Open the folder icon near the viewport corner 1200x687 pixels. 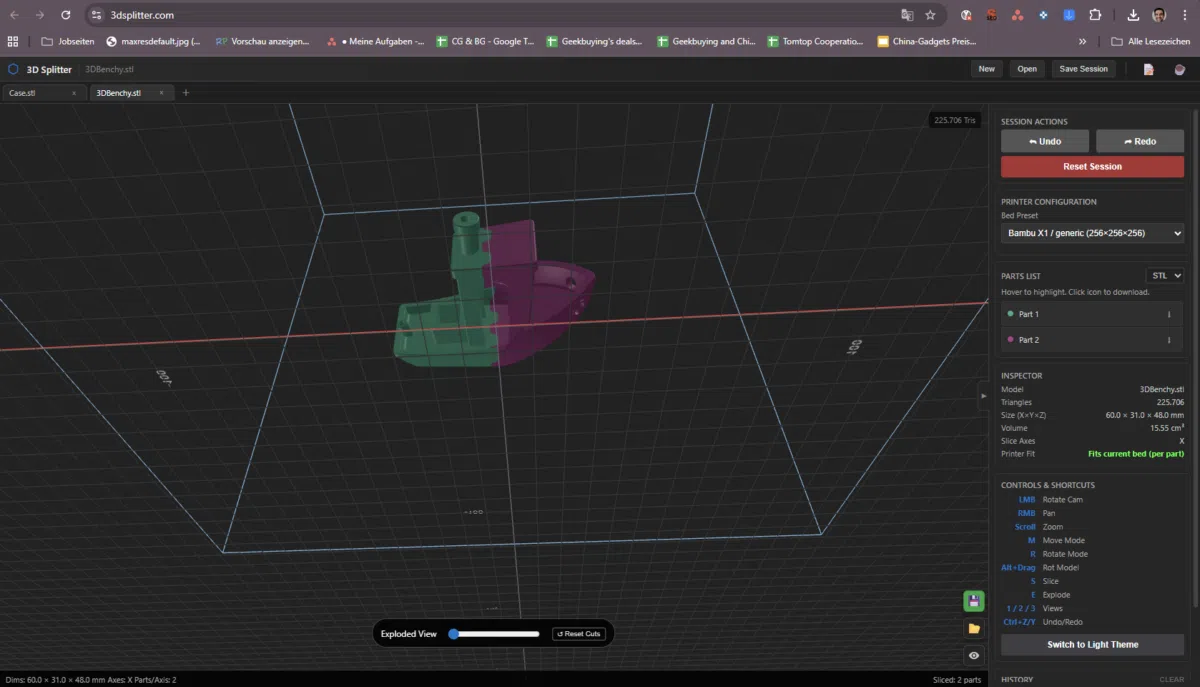[x=973, y=628]
